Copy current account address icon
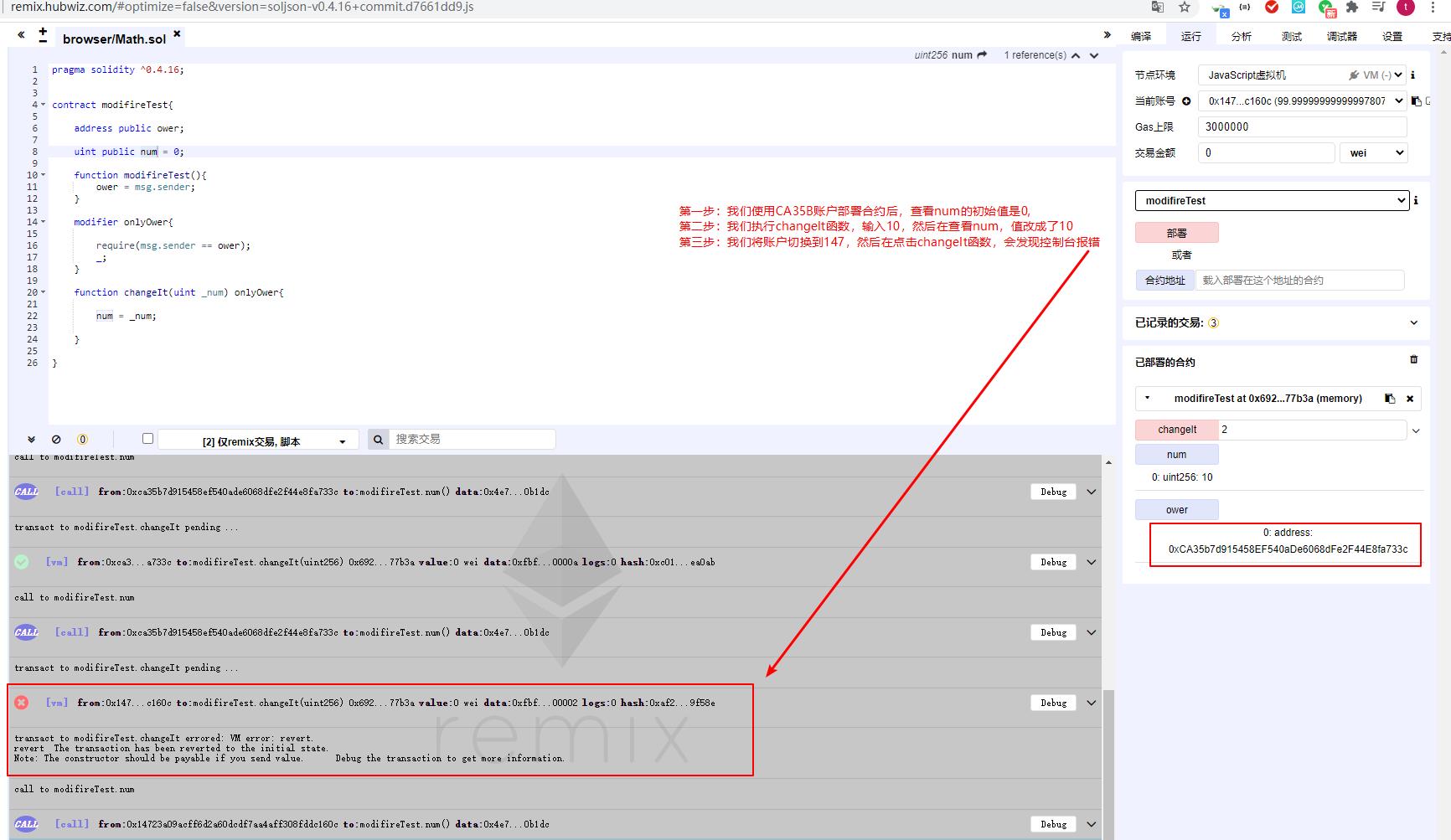 [1416, 101]
